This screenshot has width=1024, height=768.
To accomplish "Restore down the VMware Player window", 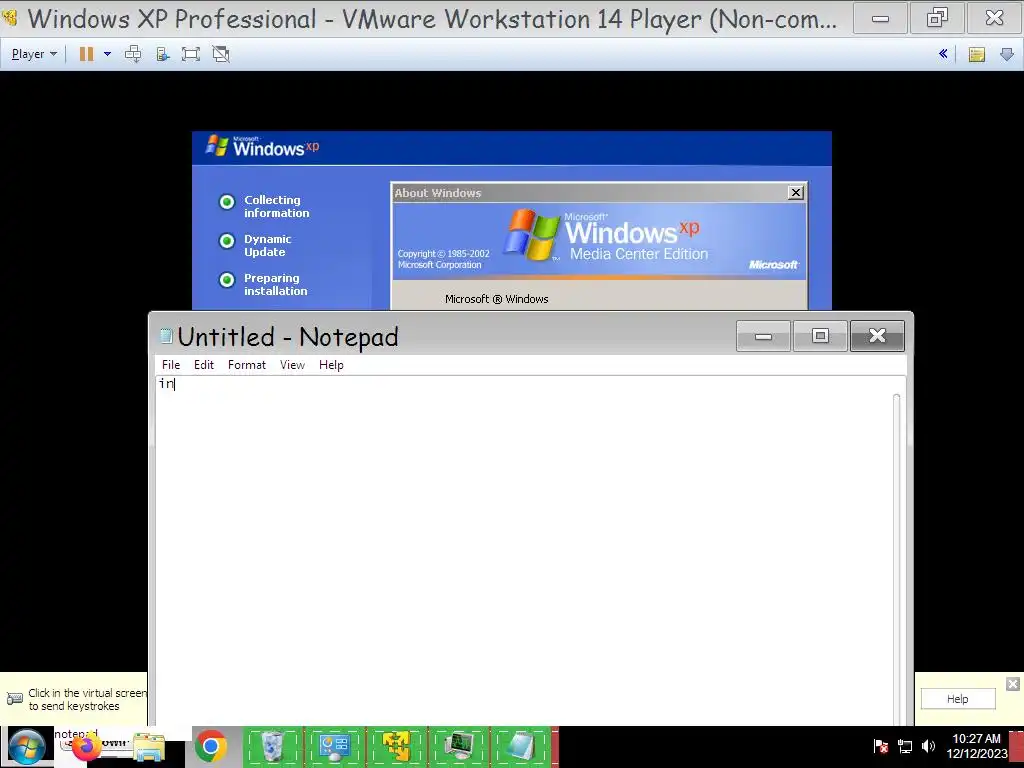I will pos(937,18).
